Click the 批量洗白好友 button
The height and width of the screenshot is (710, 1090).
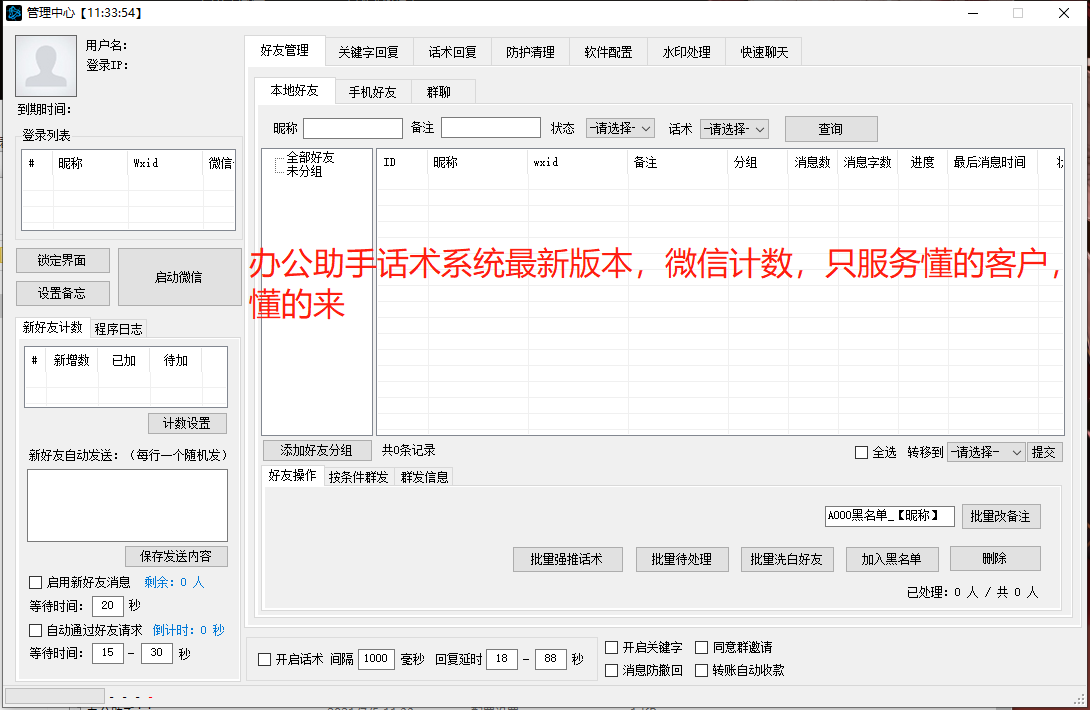787,559
